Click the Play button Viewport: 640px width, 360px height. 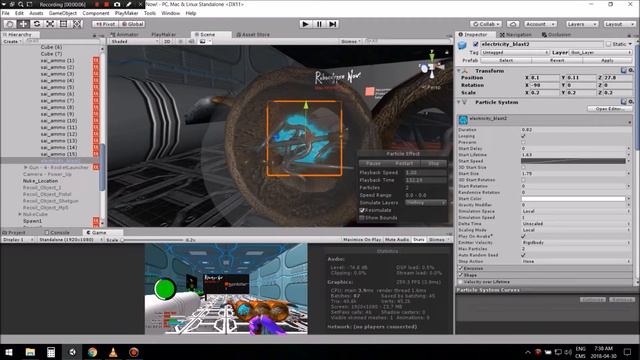[x=305, y=24]
